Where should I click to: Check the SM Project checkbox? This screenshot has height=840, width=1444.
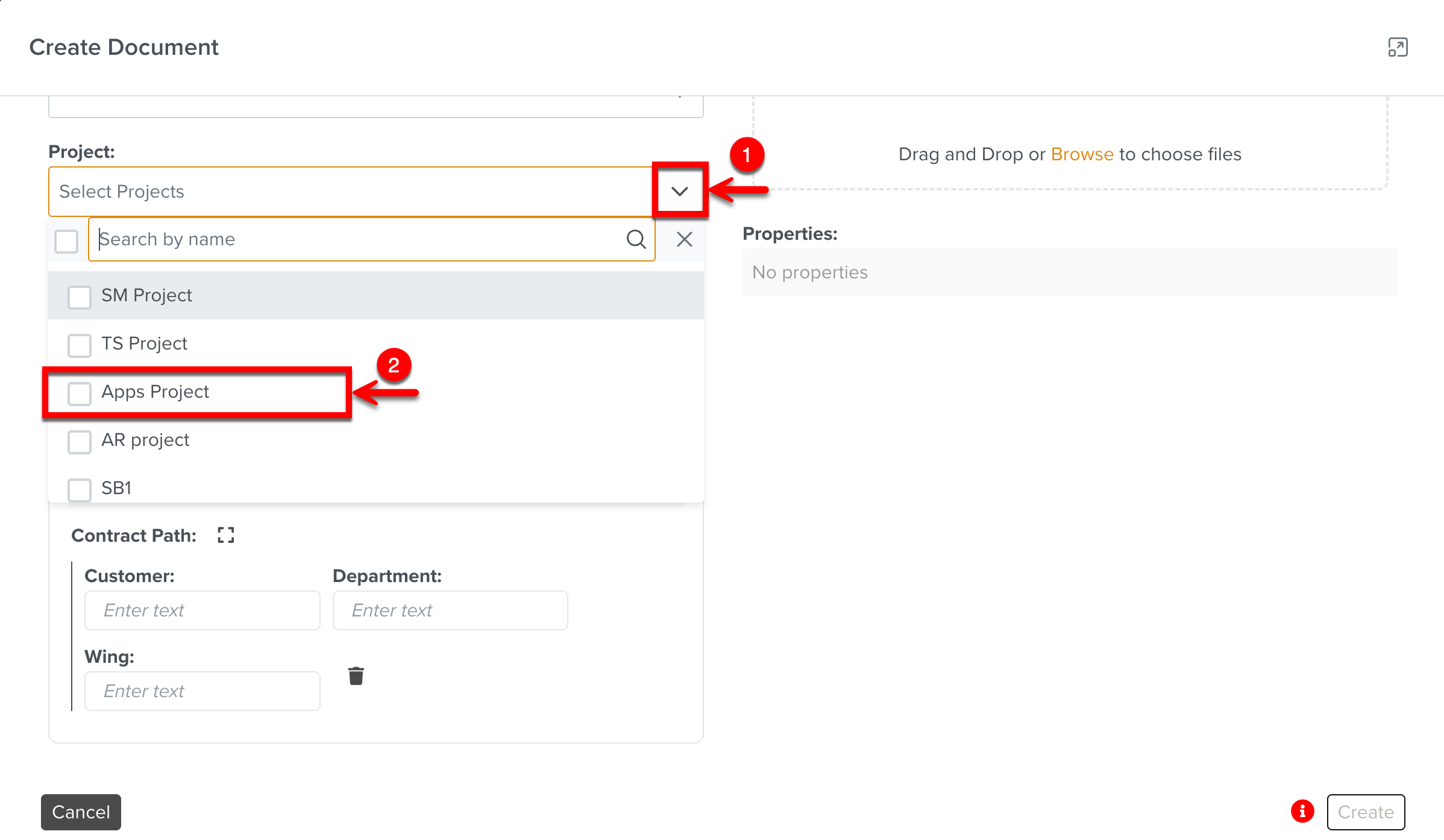(80, 296)
